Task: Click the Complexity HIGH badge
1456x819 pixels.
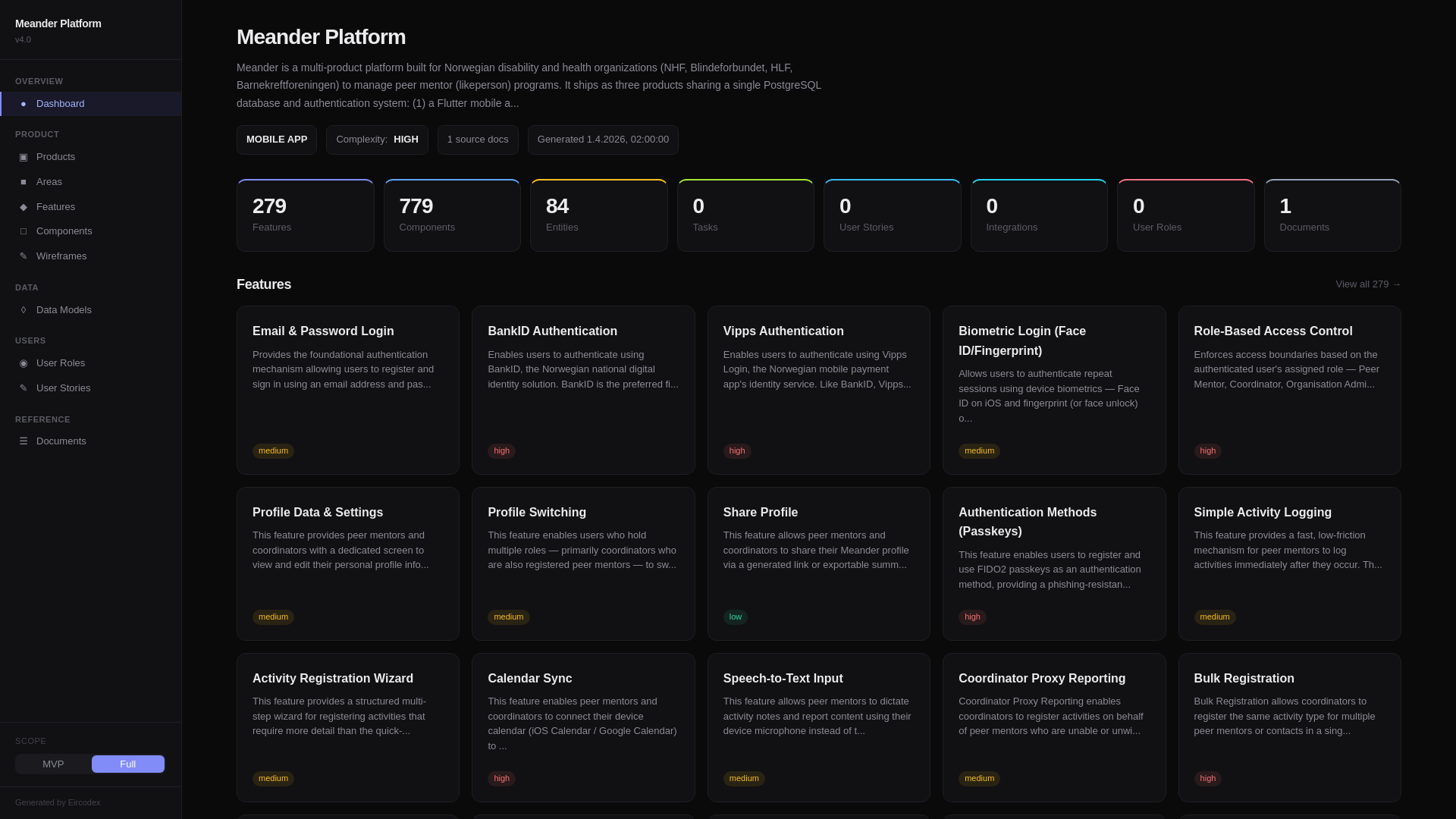Action: [377, 140]
